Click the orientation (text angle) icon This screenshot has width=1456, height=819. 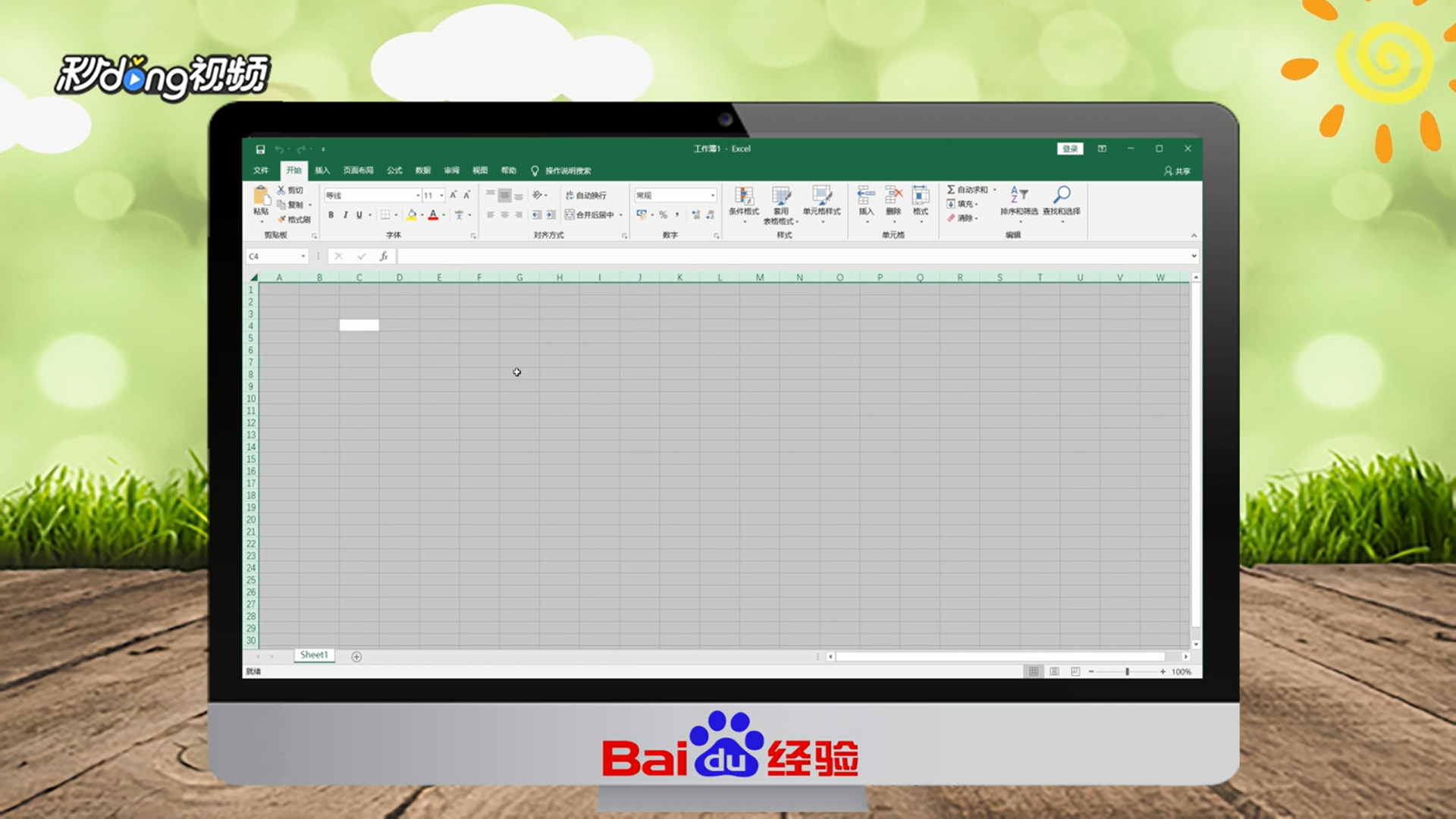point(538,195)
